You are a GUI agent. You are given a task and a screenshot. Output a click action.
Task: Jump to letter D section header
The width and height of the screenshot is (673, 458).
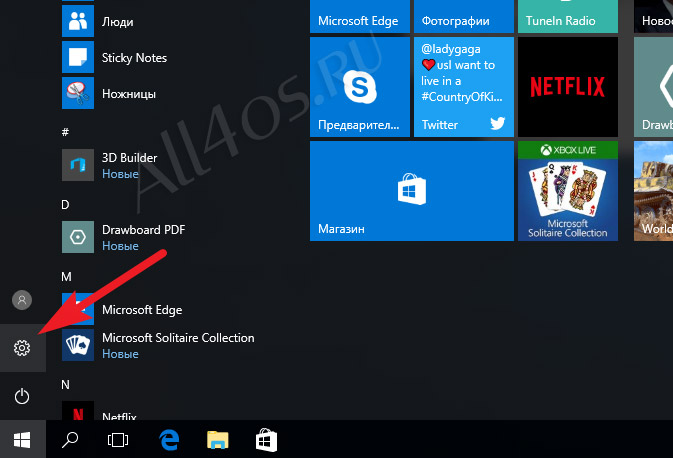[65, 204]
